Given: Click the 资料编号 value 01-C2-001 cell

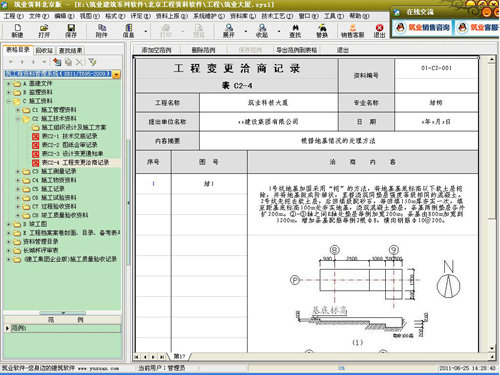Looking at the screenshot, I should pyautogui.click(x=436, y=68).
